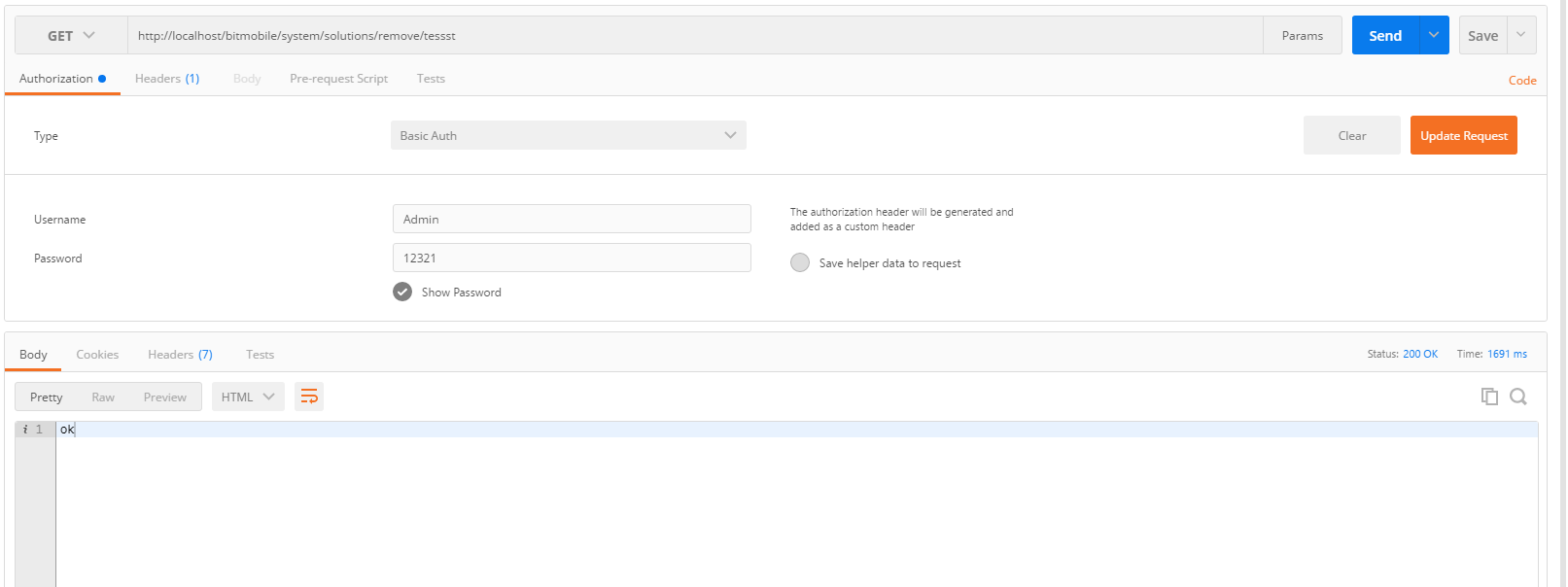This screenshot has width=1568, height=587.
Task: Enable Save helper data to request
Action: [x=800, y=262]
